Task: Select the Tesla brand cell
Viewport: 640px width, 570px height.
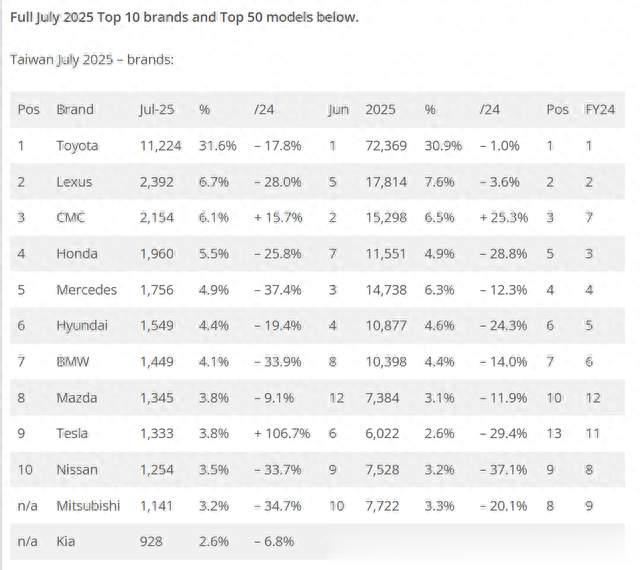Action: coord(74,433)
